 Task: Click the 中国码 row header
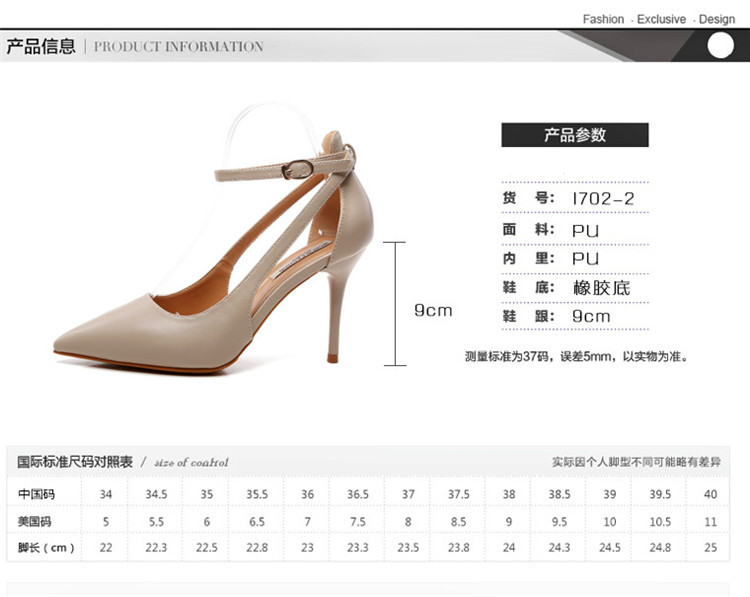35,494
